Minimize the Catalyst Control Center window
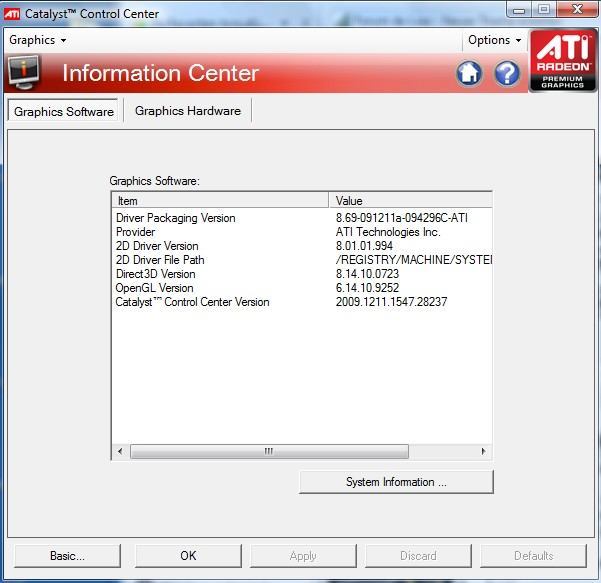601x583 pixels. pos(519,10)
